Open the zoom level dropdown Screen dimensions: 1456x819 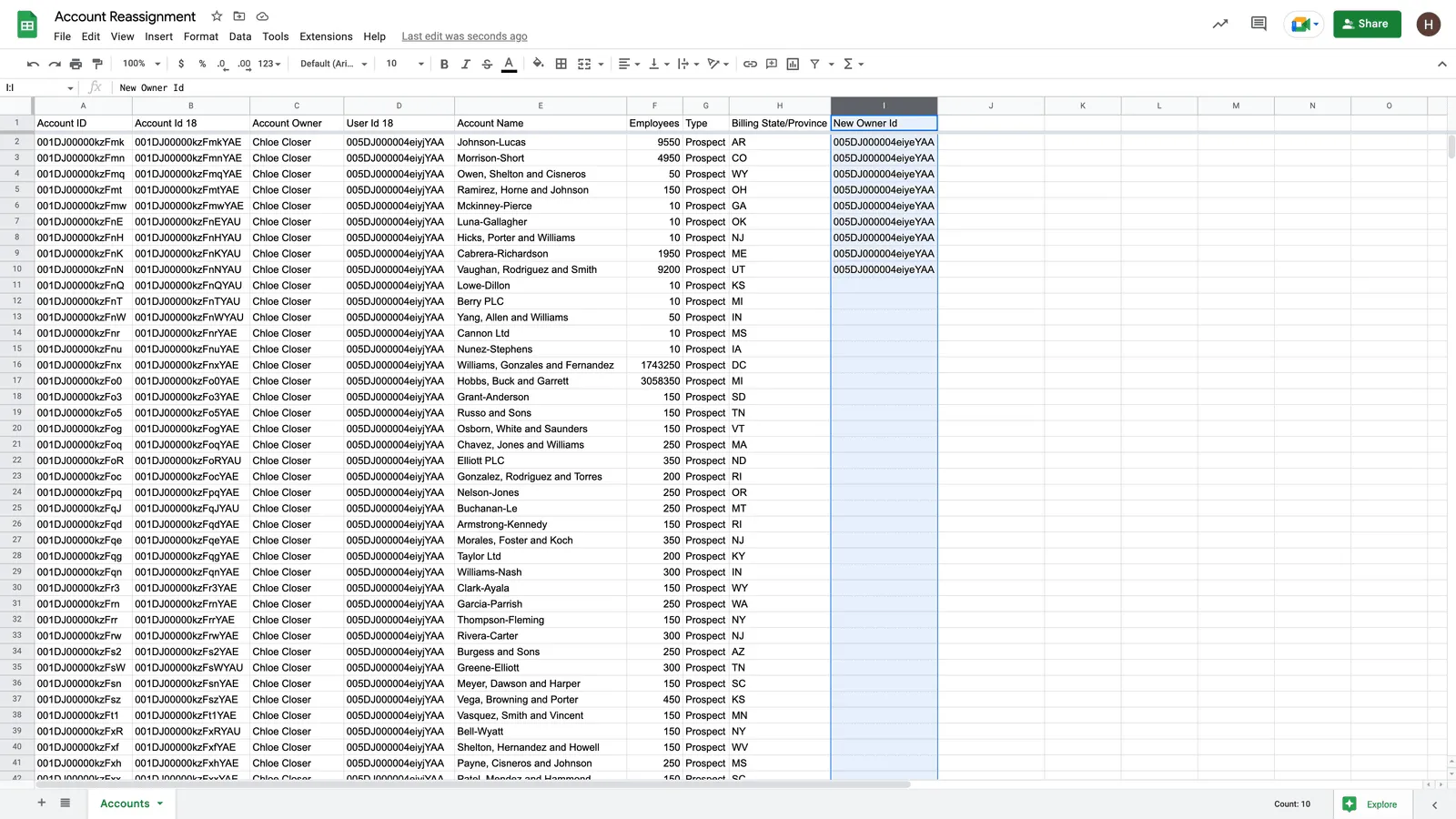[141, 64]
